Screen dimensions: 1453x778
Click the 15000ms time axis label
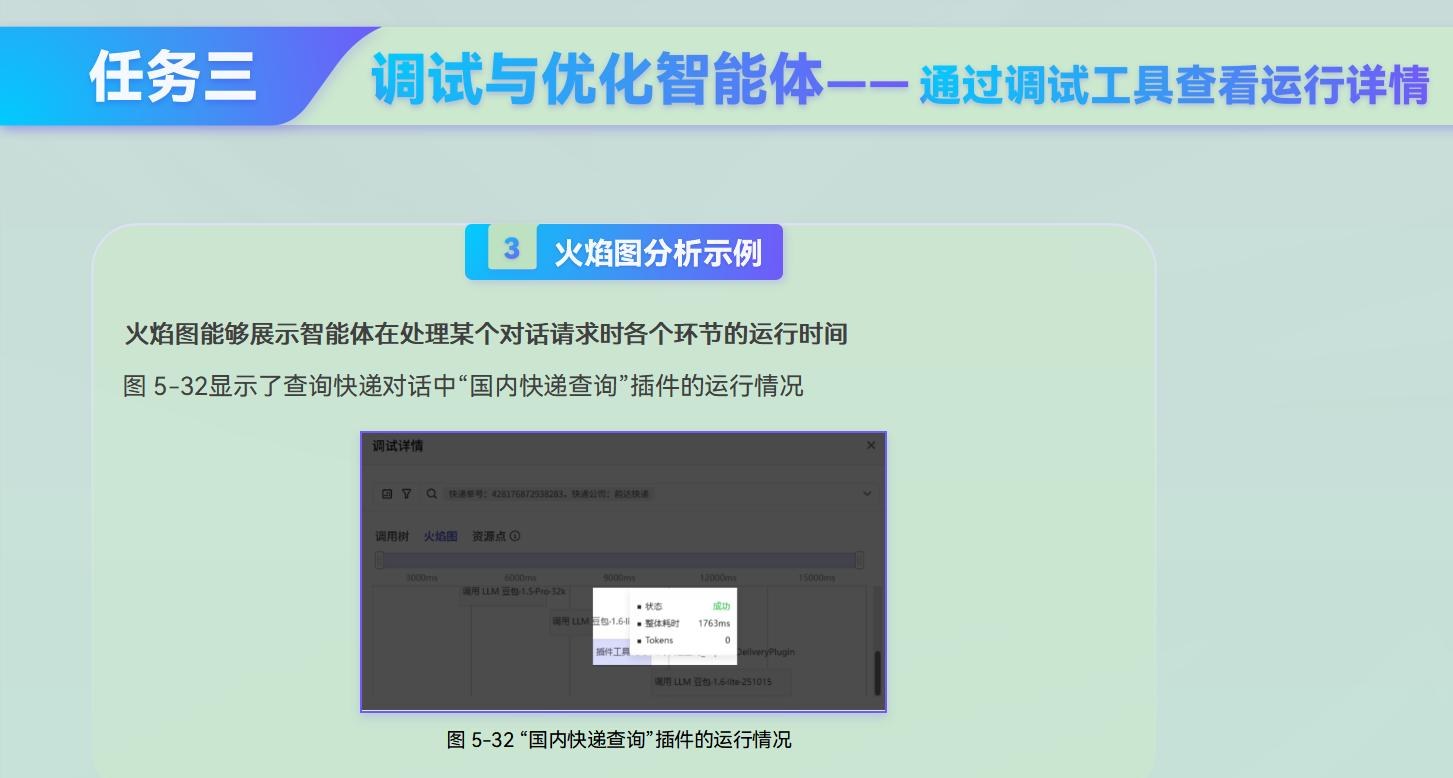click(817, 578)
